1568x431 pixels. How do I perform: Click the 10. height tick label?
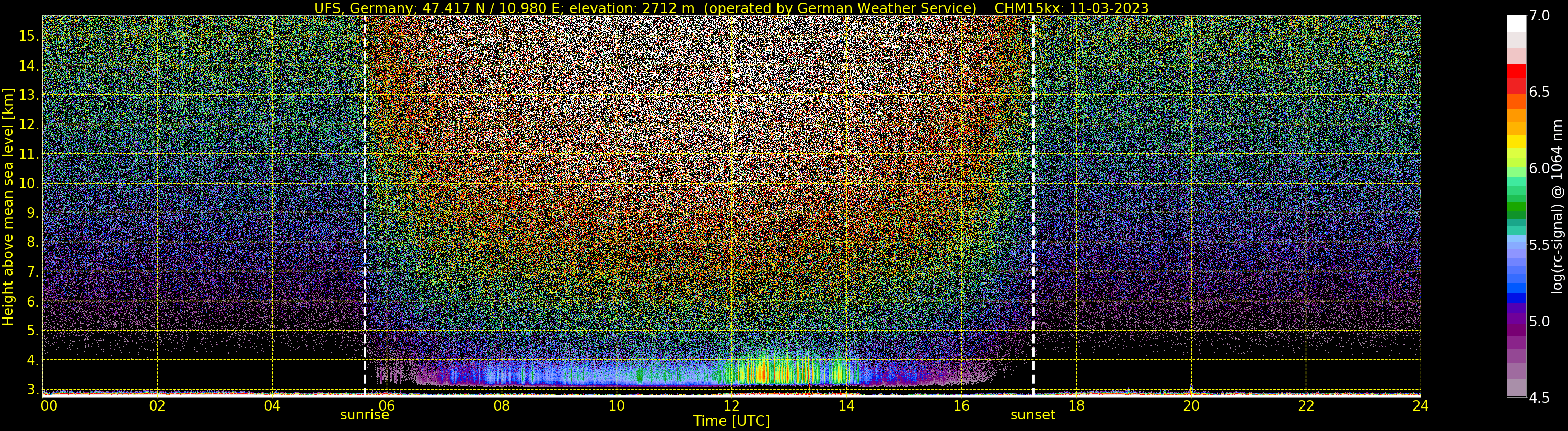[29, 184]
